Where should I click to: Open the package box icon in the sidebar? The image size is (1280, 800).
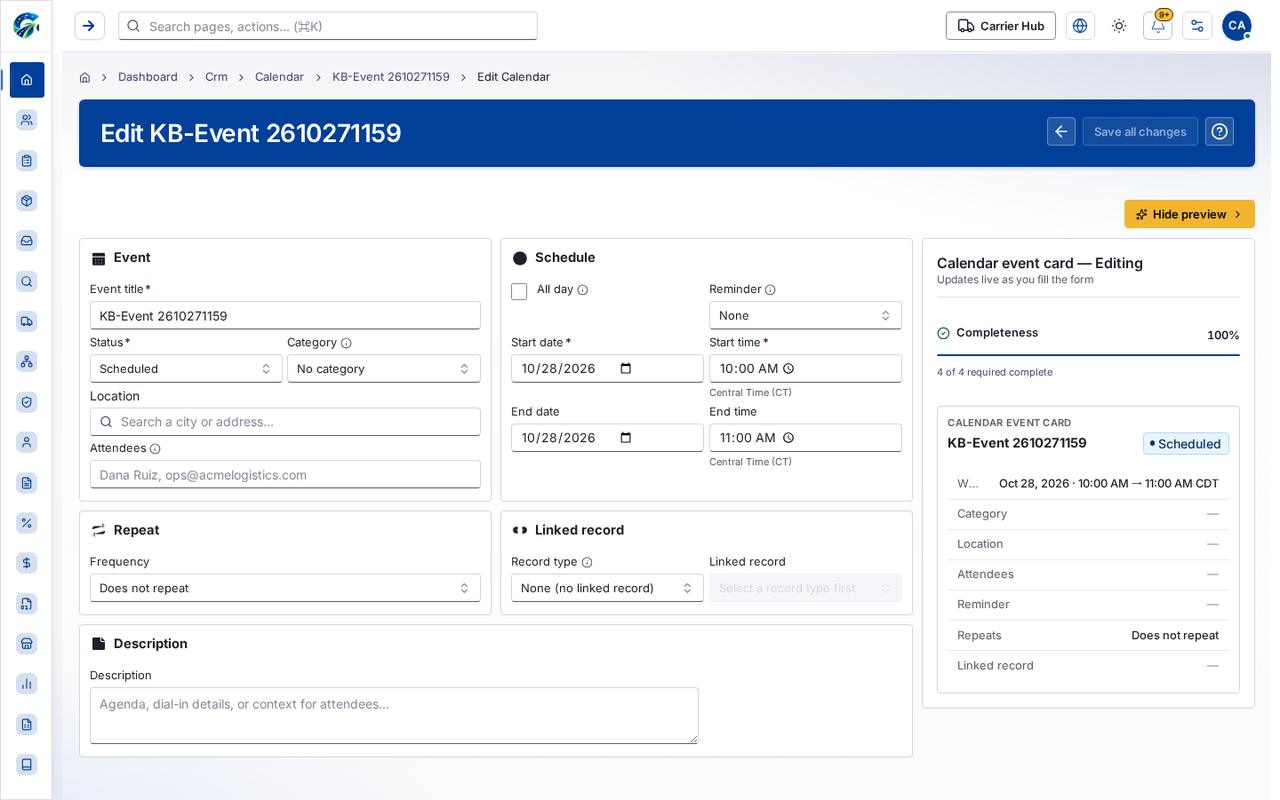[27, 200]
